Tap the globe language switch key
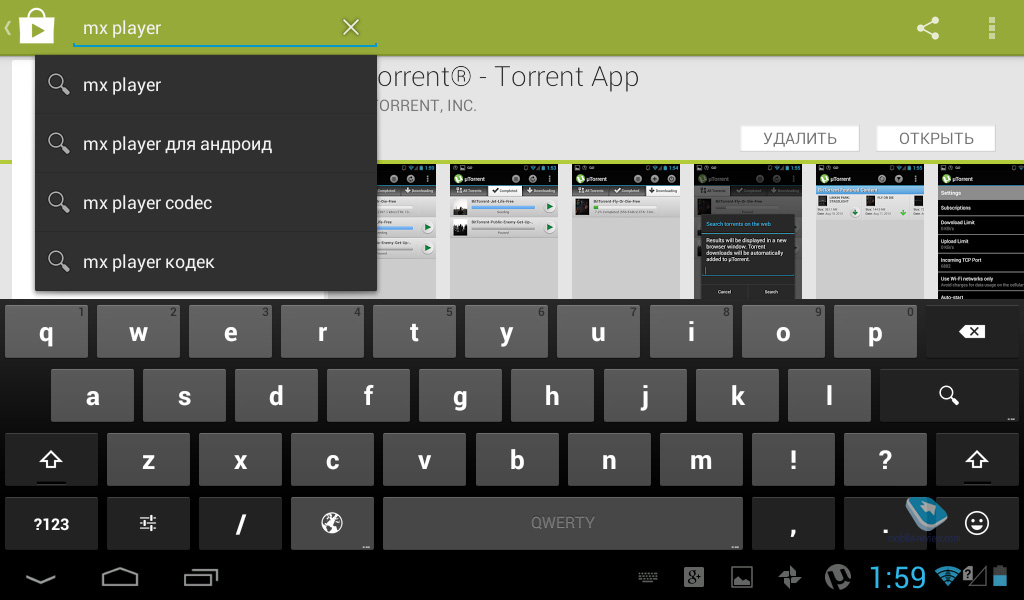 click(332, 524)
